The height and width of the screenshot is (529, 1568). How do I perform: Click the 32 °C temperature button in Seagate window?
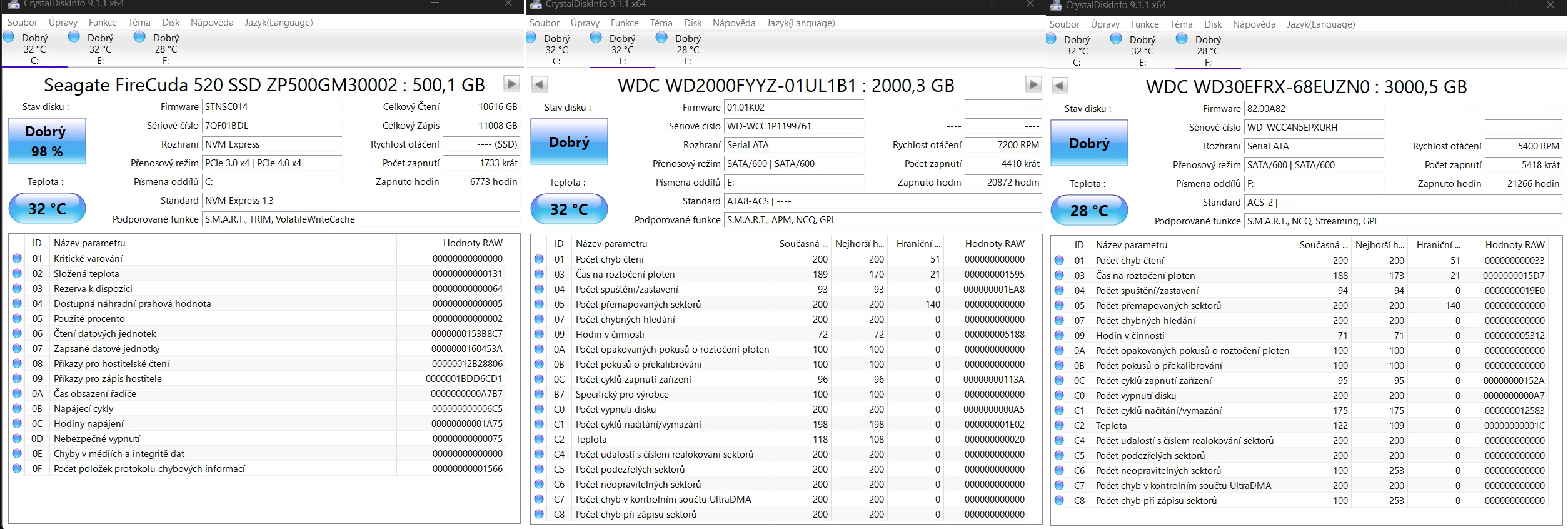(x=47, y=209)
